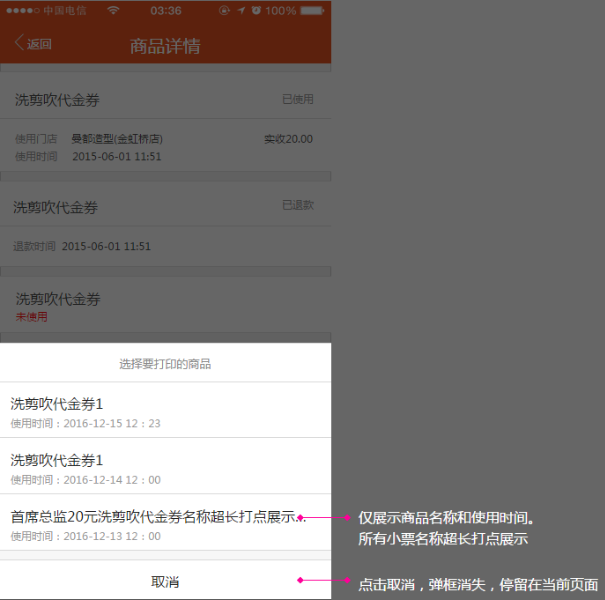Click the first 洗剪吹代金券 title marked 已使用

coord(57,100)
